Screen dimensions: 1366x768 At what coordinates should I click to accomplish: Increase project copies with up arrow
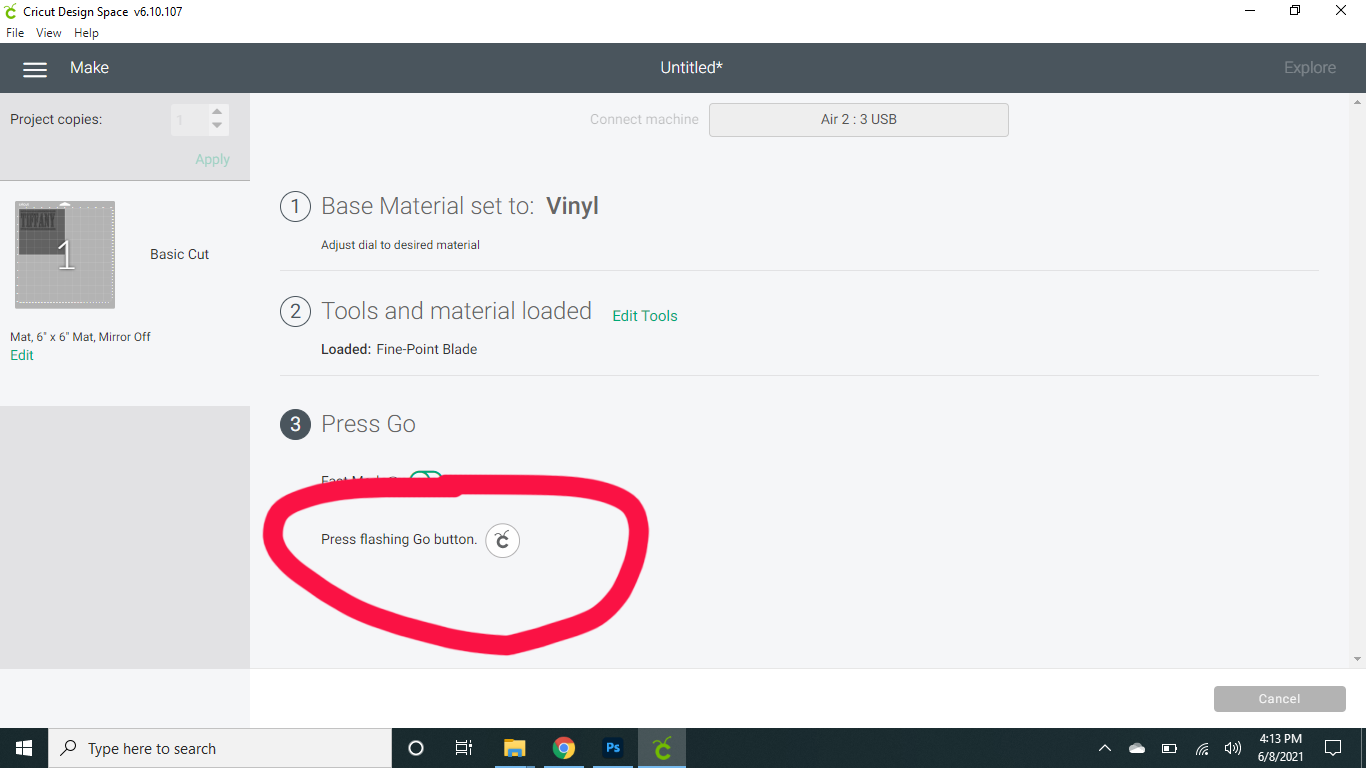[x=217, y=112]
